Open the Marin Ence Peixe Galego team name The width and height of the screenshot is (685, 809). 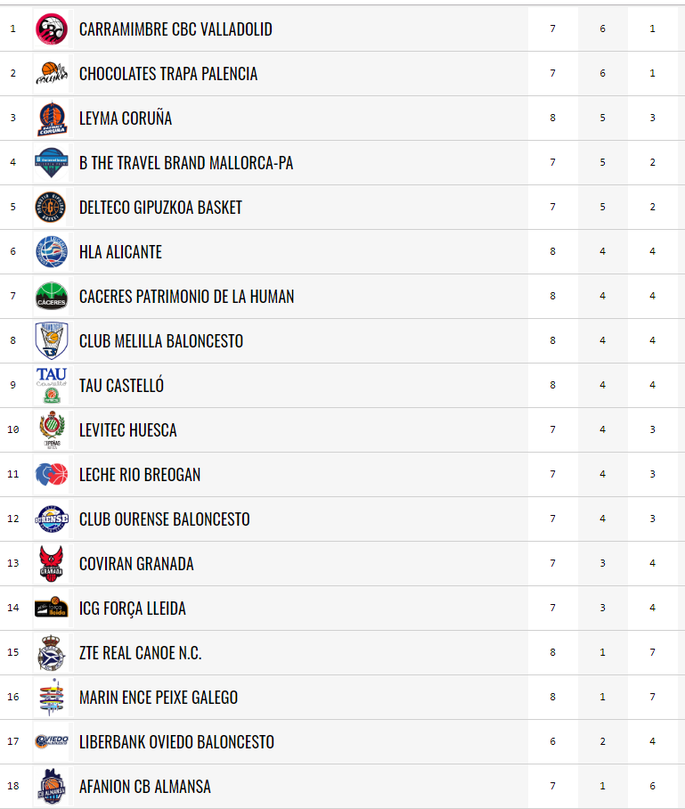point(158,698)
